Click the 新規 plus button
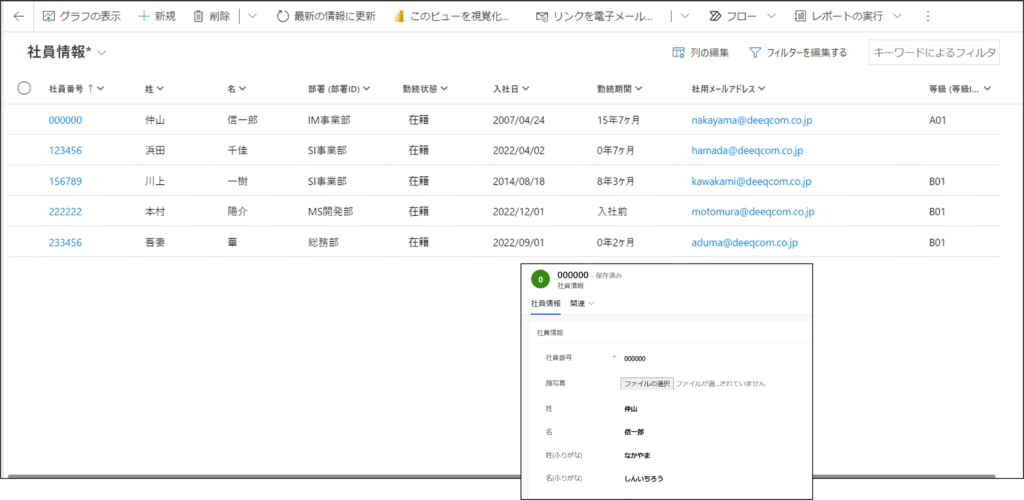 click(156, 17)
